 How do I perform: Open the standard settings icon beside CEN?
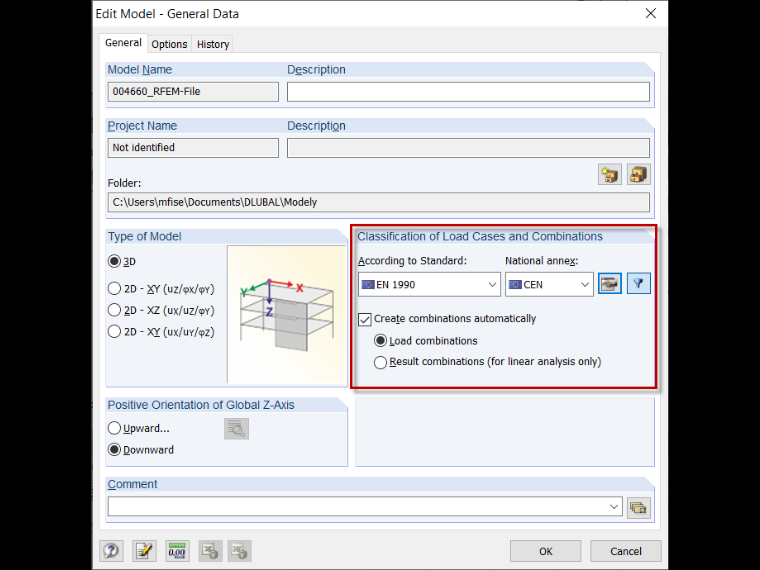pos(610,284)
